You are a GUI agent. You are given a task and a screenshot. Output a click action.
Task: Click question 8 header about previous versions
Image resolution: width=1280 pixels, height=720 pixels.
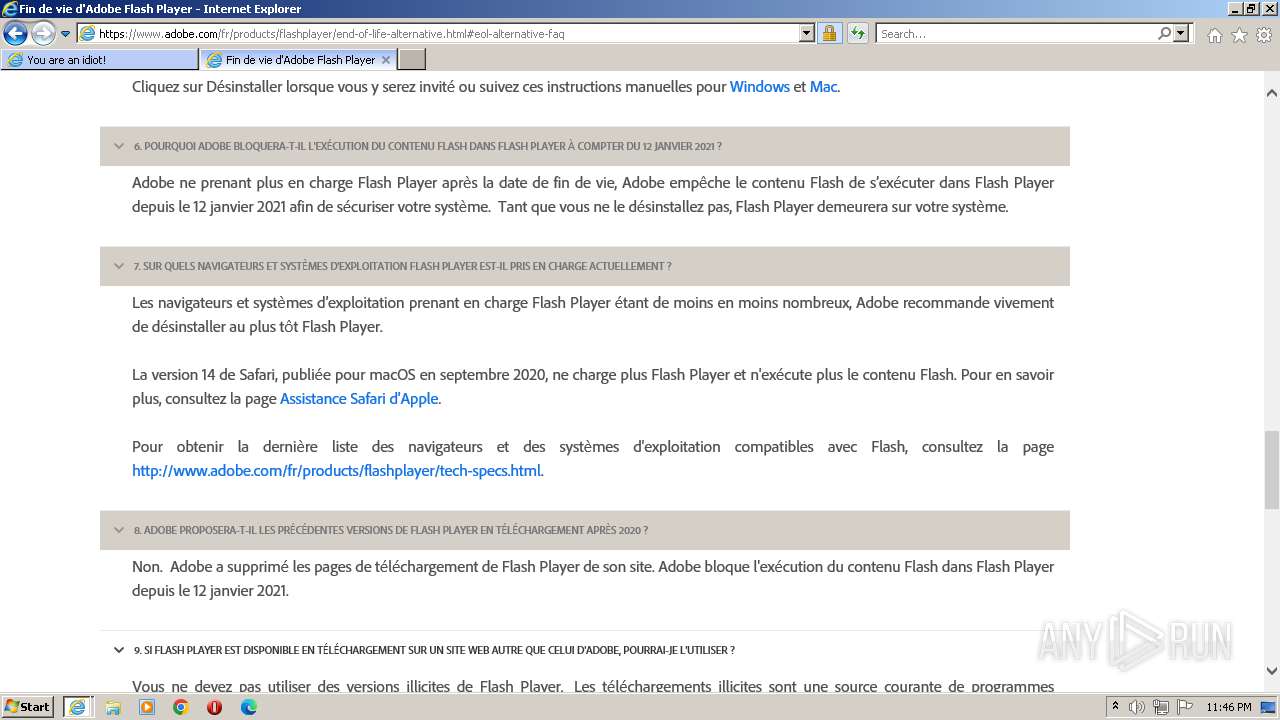(585, 530)
